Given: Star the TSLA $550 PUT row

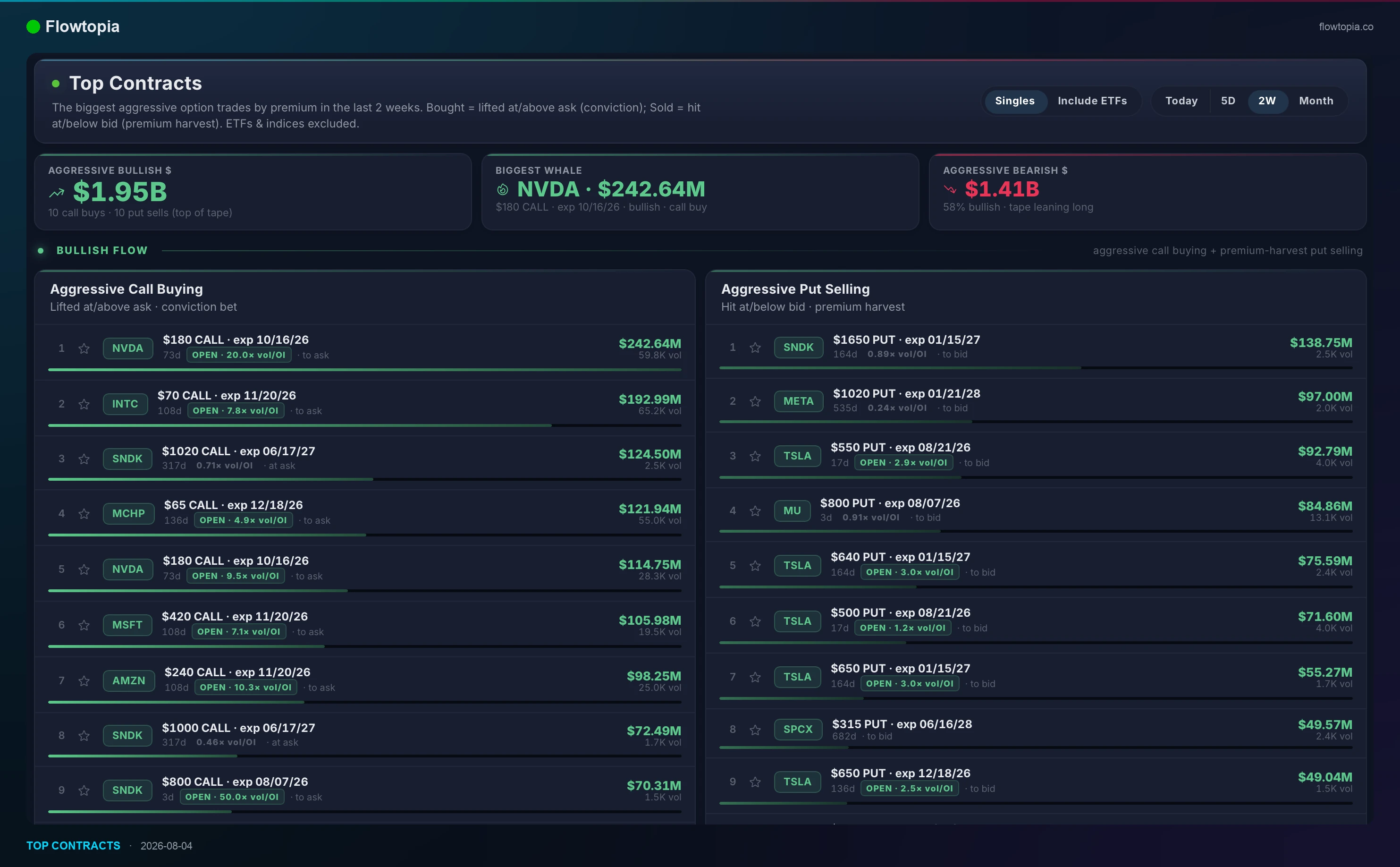Looking at the screenshot, I should click(755, 456).
